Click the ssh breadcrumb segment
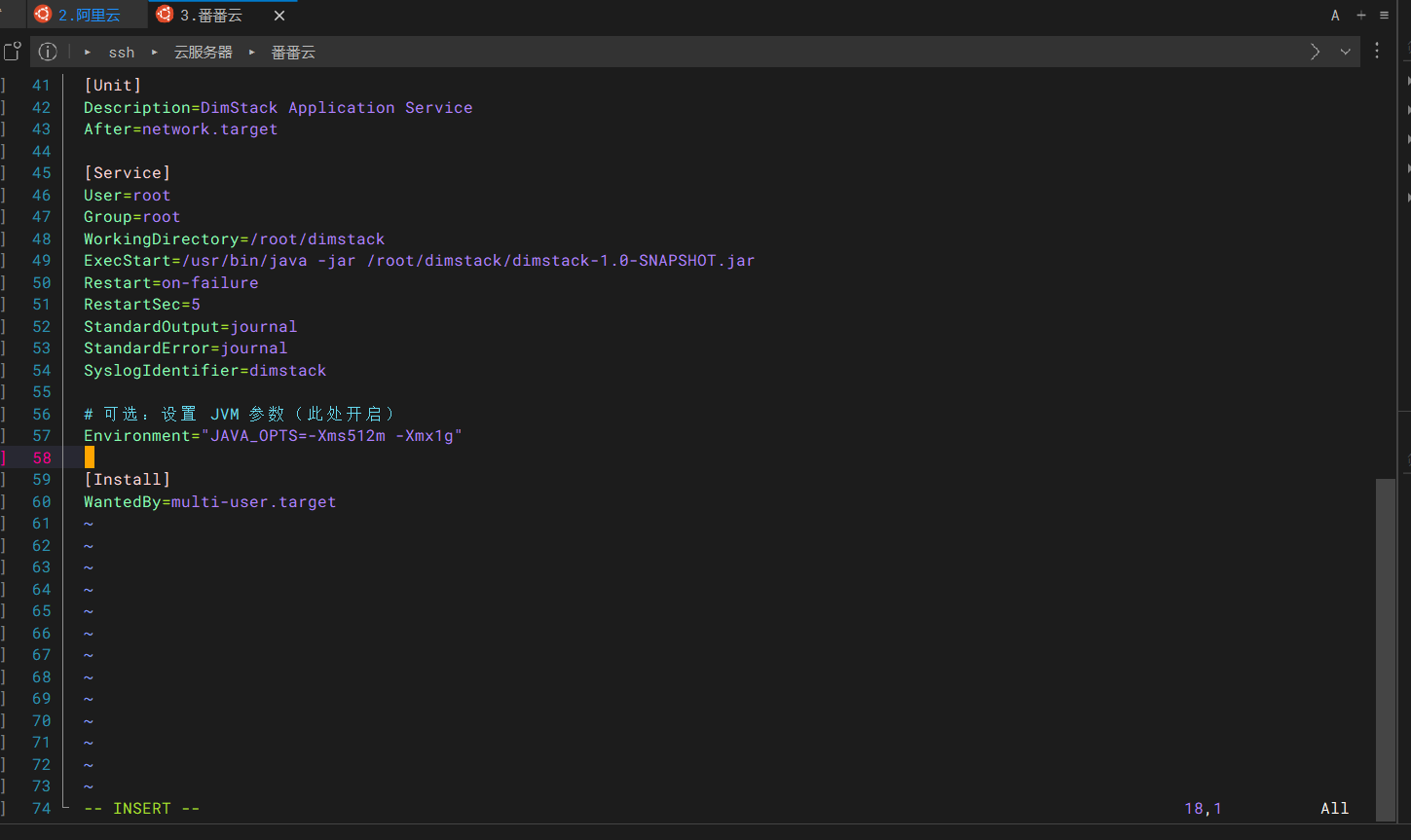The height and width of the screenshot is (840, 1411). pyautogui.click(x=122, y=53)
